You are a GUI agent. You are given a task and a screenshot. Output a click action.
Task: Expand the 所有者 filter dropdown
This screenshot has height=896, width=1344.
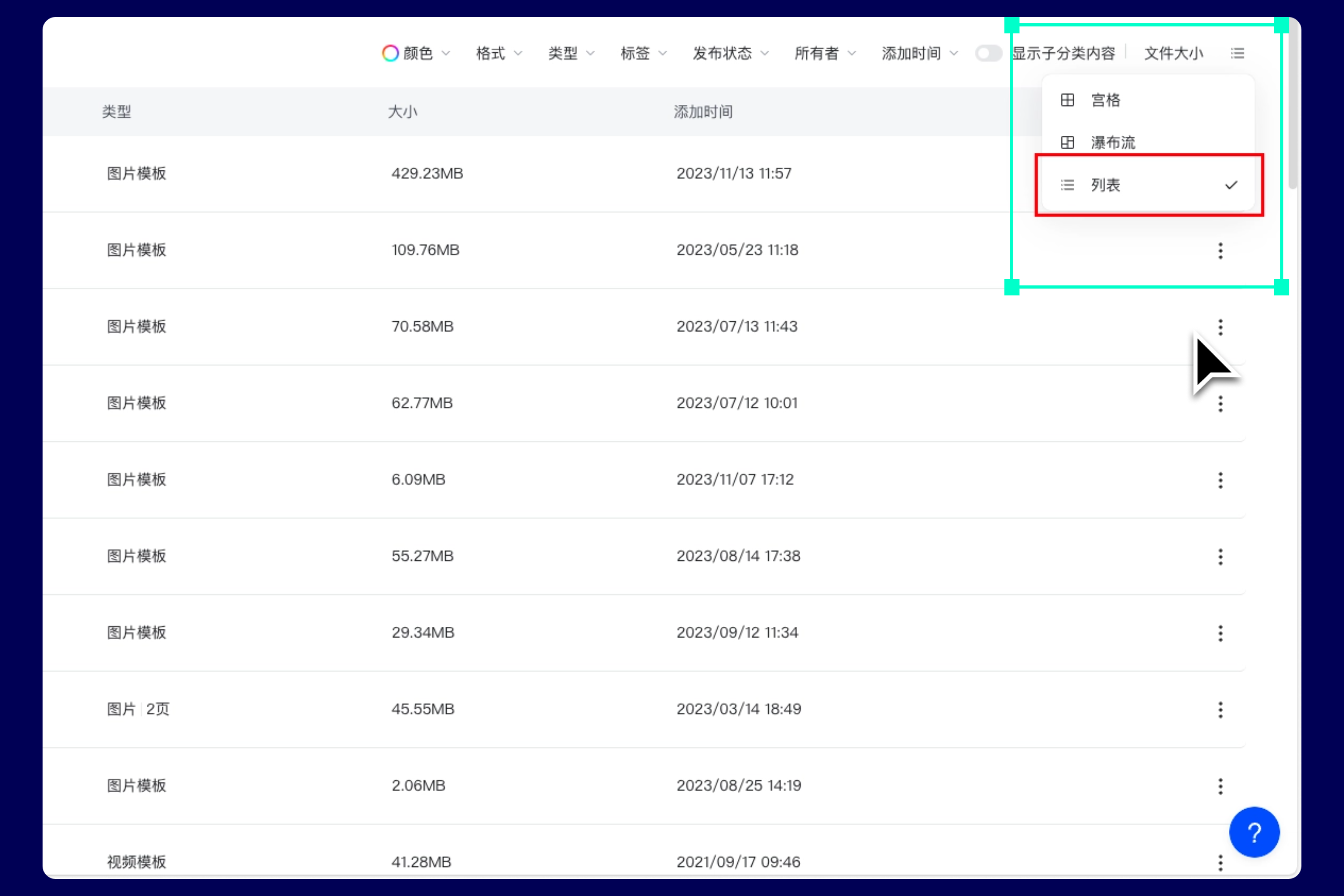(x=825, y=53)
